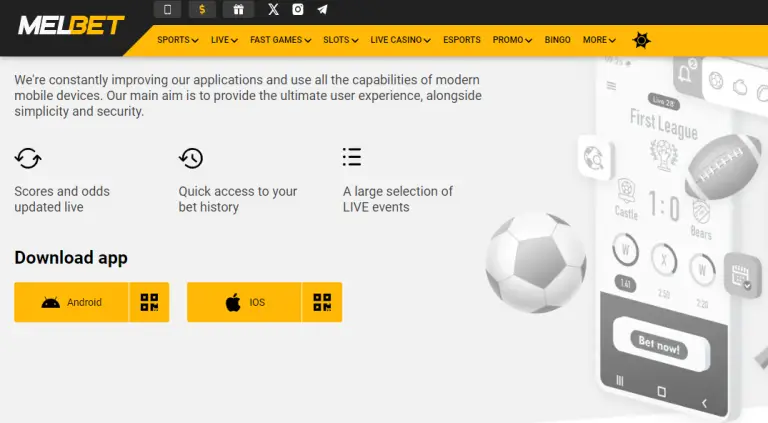Expand the SPORTS dropdown menu
The image size is (768, 423).
coord(178,41)
